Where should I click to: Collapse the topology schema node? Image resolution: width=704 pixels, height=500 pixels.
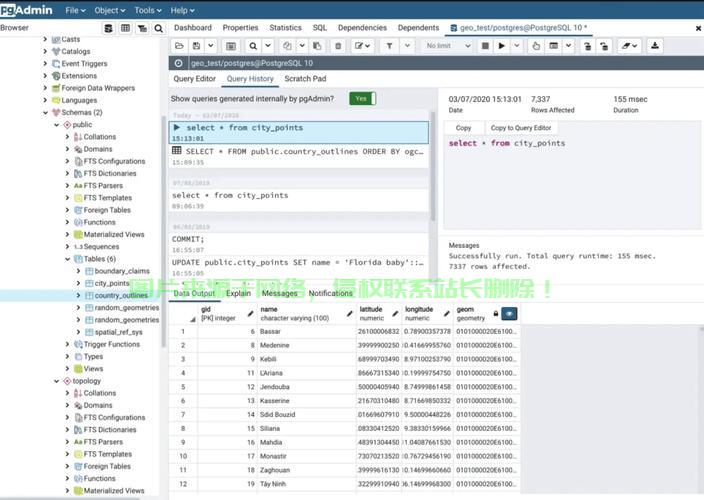(x=57, y=381)
